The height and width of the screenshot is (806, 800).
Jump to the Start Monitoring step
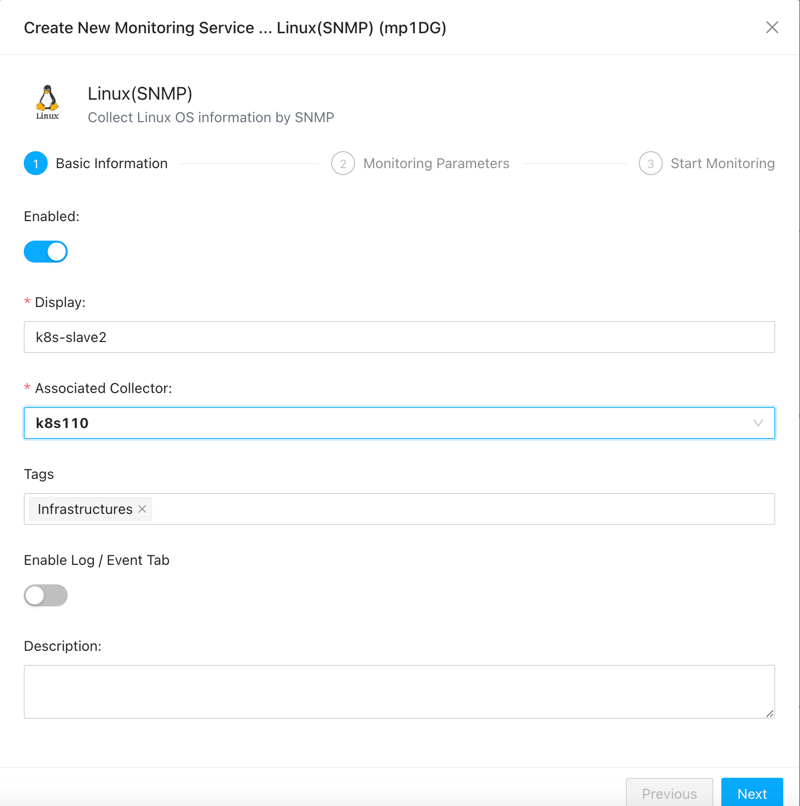(722, 163)
